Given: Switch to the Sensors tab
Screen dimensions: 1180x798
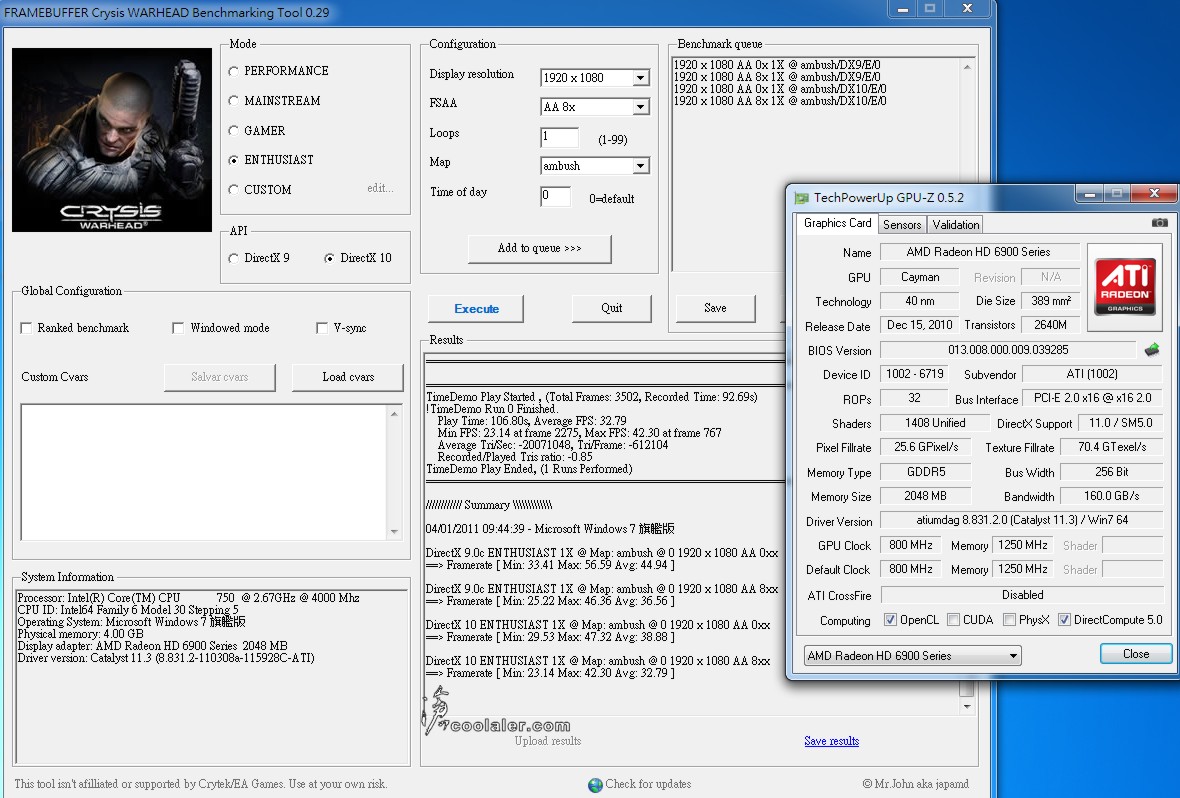Looking at the screenshot, I should (x=902, y=224).
